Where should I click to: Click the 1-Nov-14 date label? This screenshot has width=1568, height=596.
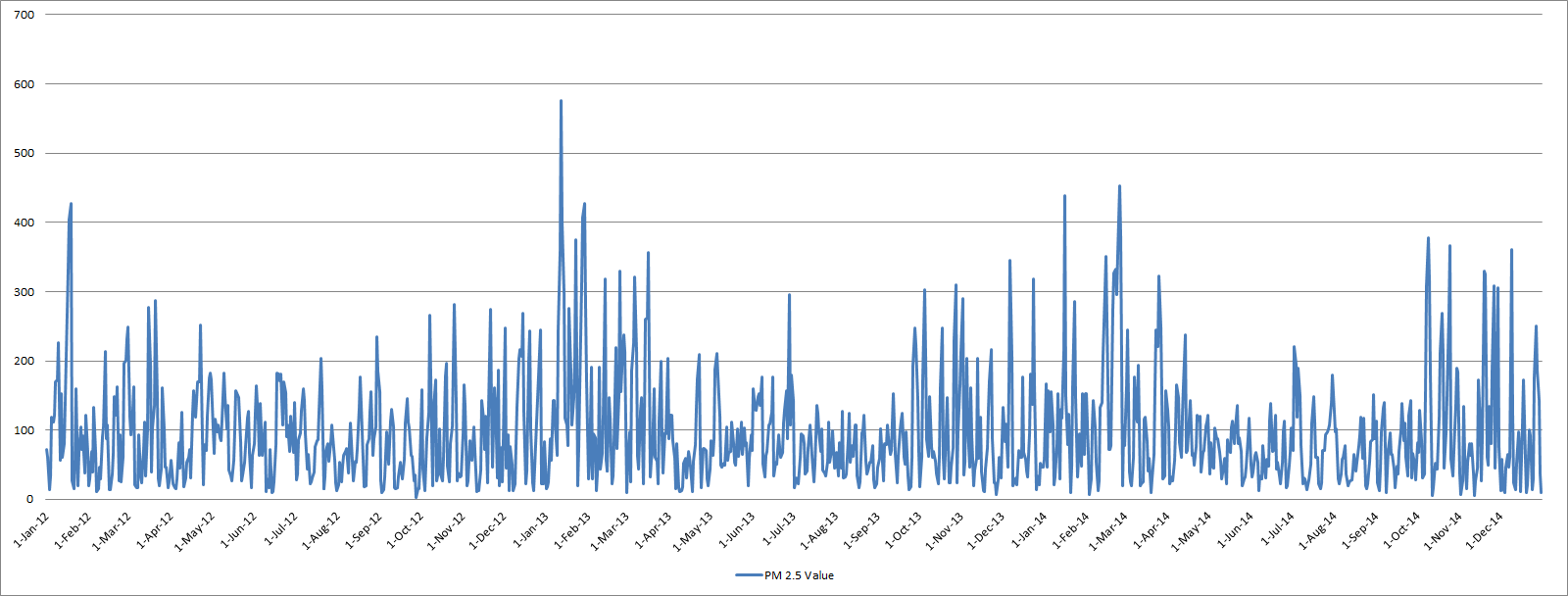click(x=1444, y=529)
